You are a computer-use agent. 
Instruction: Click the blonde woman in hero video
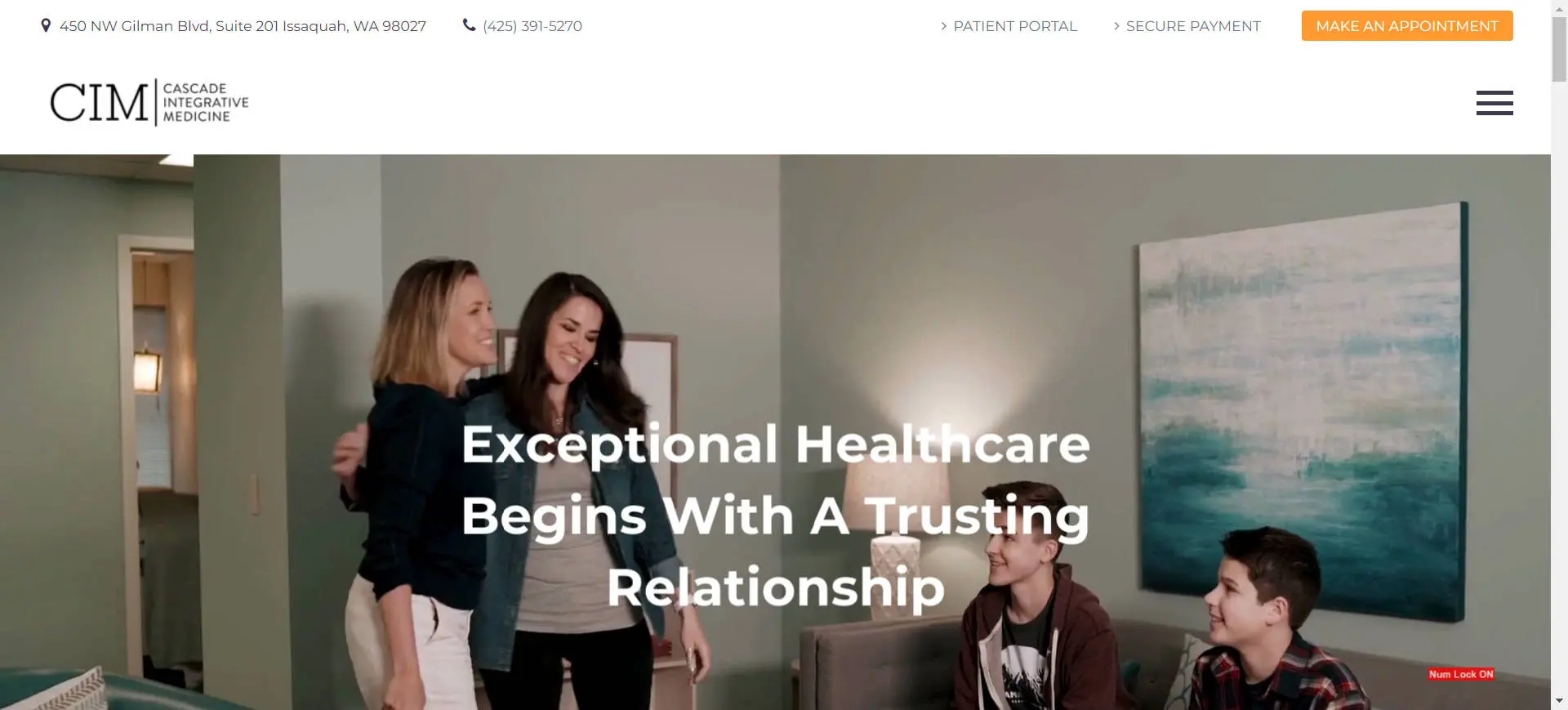[416, 474]
